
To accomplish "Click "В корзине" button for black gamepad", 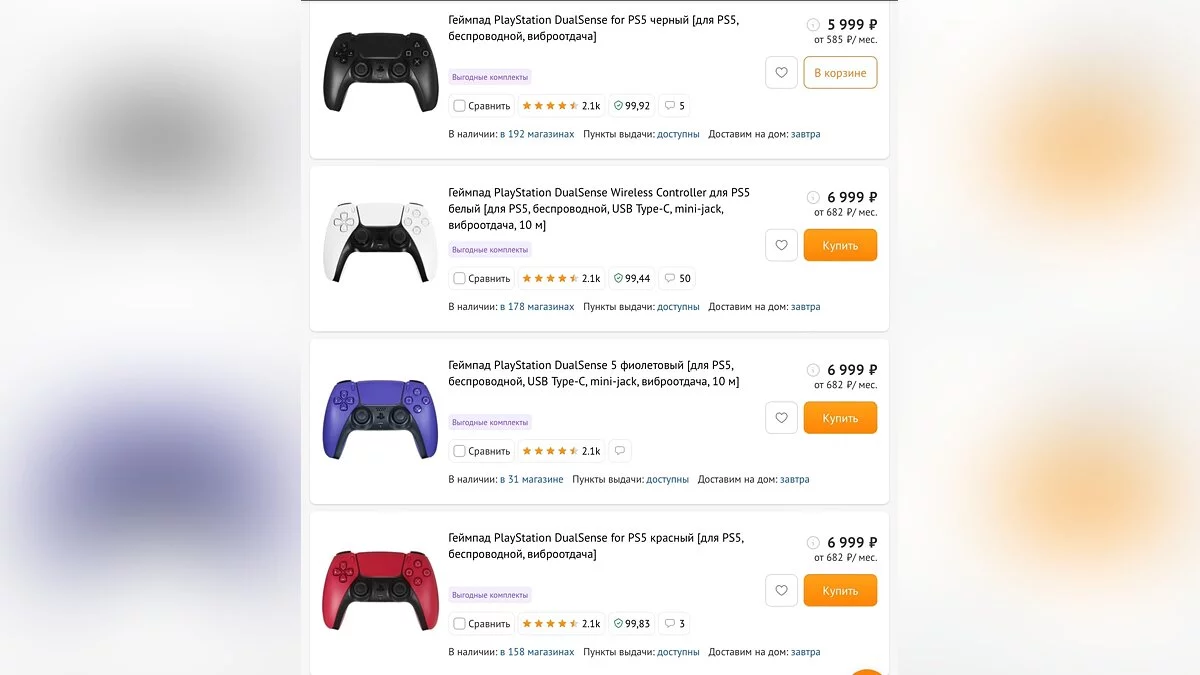I will [x=840, y=73].
